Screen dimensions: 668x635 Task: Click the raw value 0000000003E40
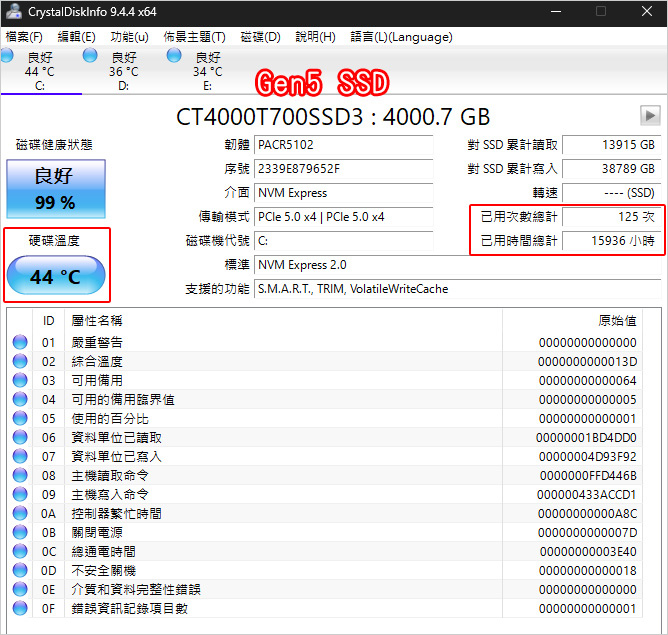click(x=588, y=552)
